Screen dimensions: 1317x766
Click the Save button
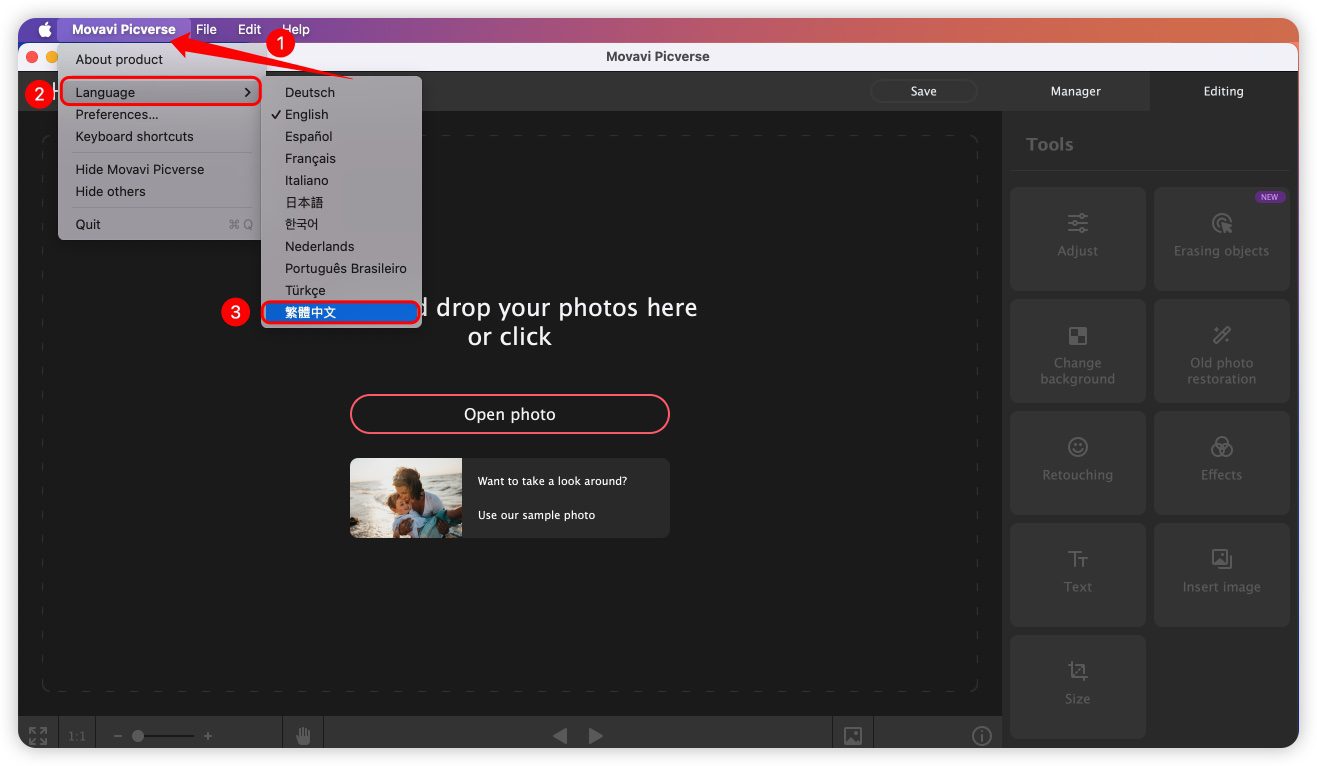point(923,91)
